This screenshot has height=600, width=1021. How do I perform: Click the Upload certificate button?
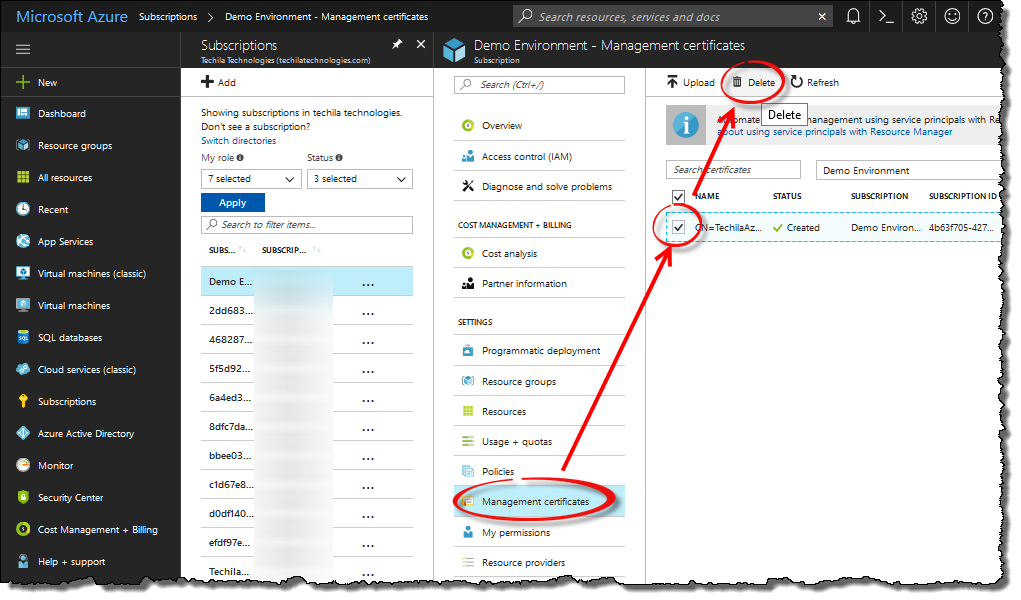point(690,83)
